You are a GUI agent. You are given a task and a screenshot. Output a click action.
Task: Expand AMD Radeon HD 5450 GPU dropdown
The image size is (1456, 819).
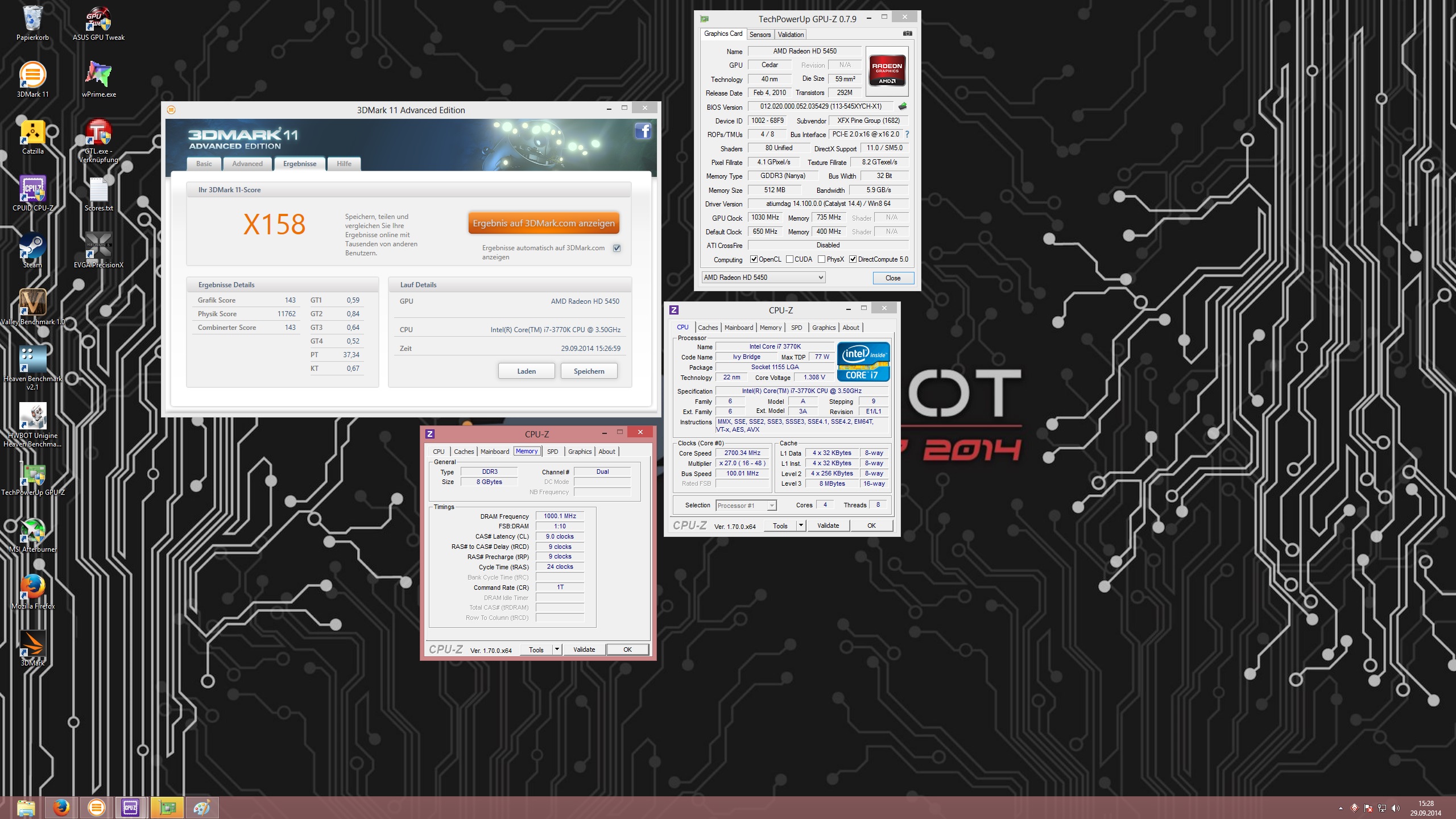(763, 278)
